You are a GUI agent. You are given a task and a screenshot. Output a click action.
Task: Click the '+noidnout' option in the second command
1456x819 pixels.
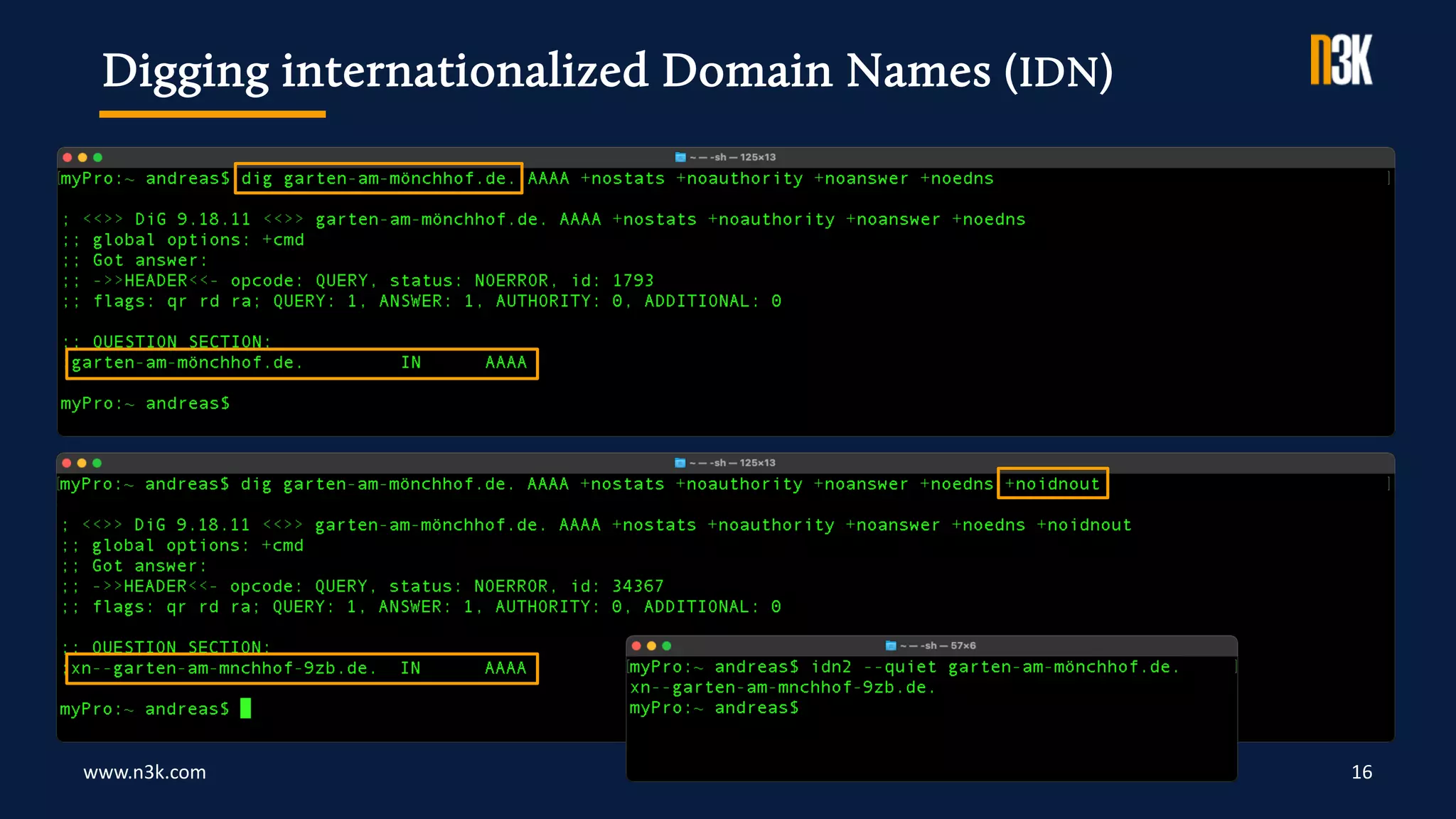tap(1053, 483)
